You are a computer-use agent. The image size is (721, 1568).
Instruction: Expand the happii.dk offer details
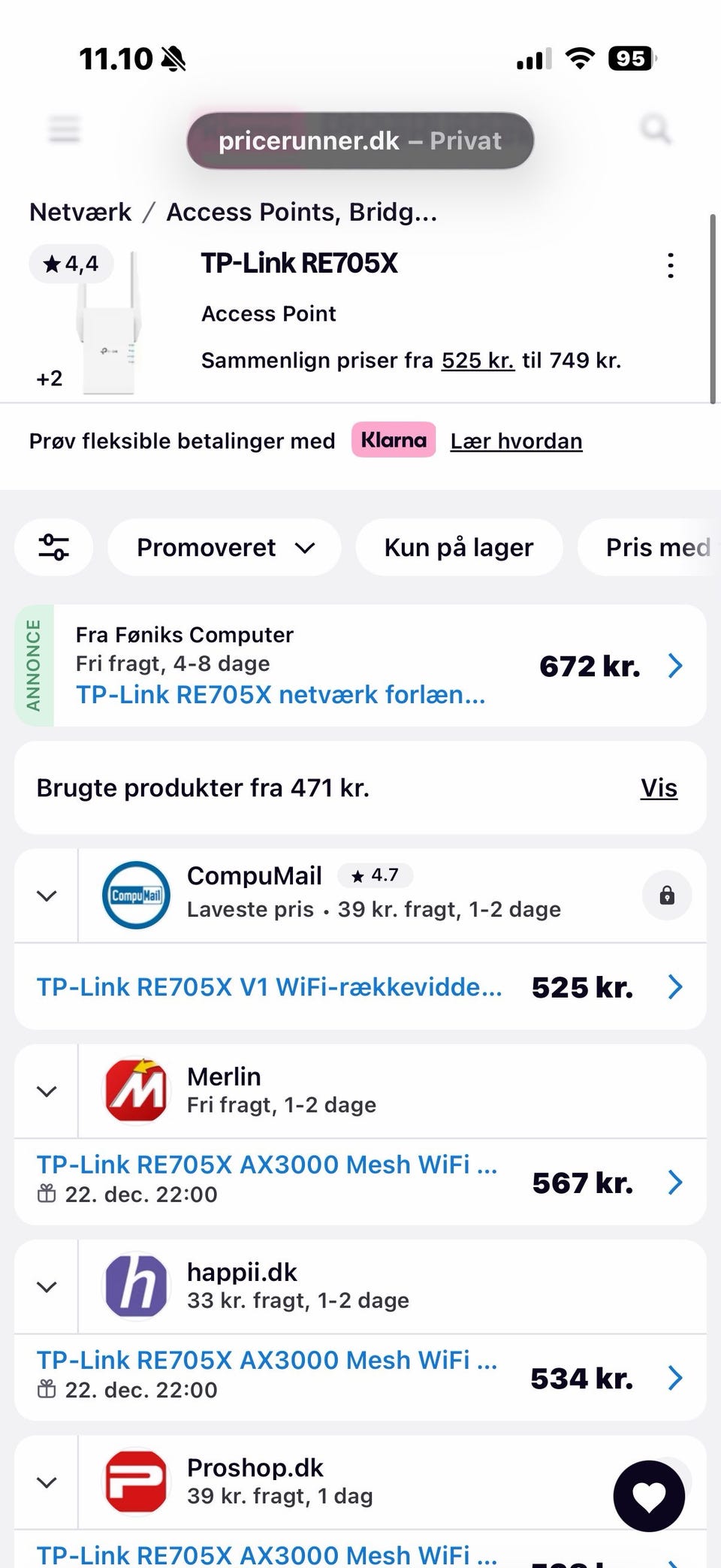(47, 1286)
